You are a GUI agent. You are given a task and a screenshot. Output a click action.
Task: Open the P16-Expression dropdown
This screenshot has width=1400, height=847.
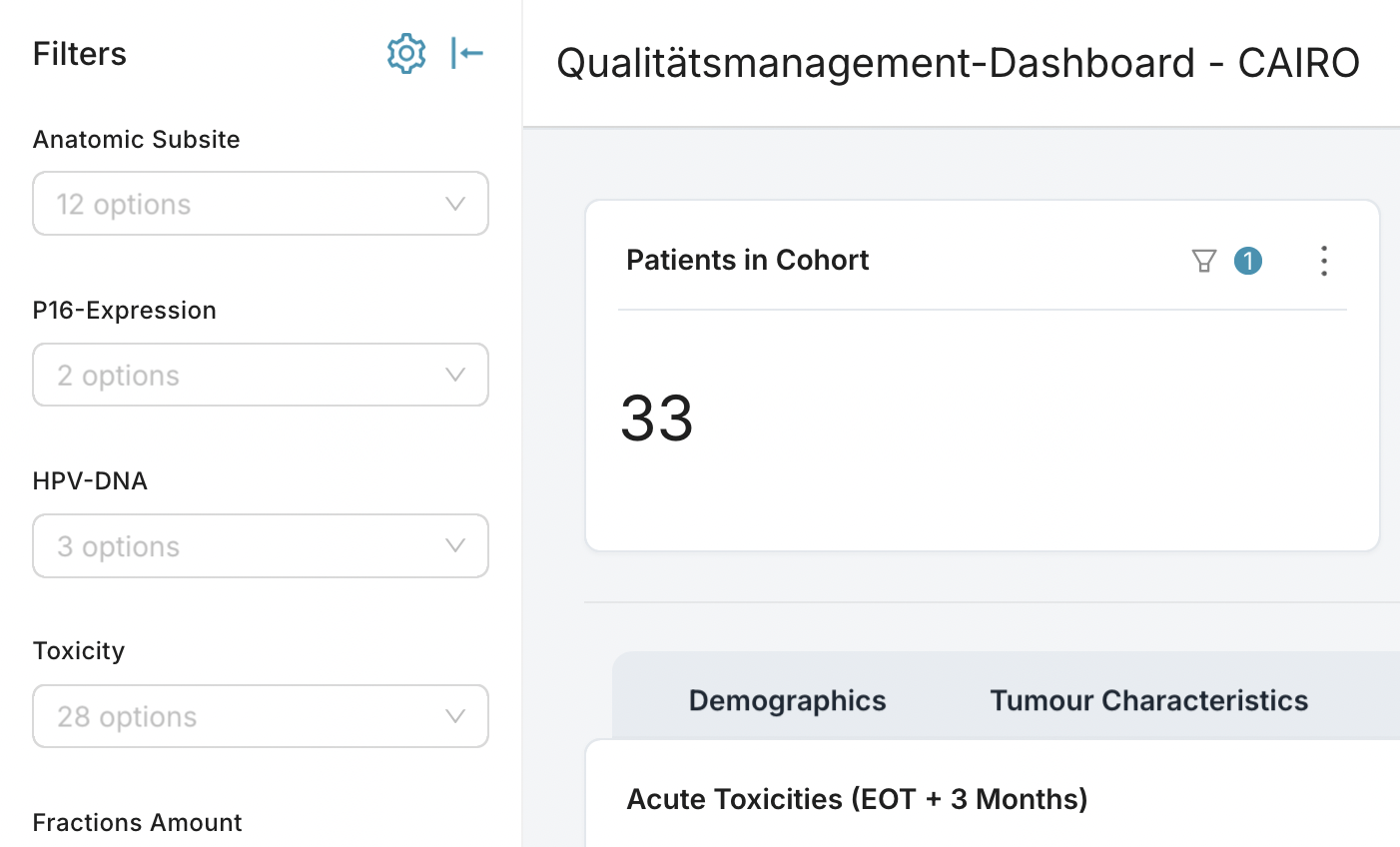coord(261,375)
